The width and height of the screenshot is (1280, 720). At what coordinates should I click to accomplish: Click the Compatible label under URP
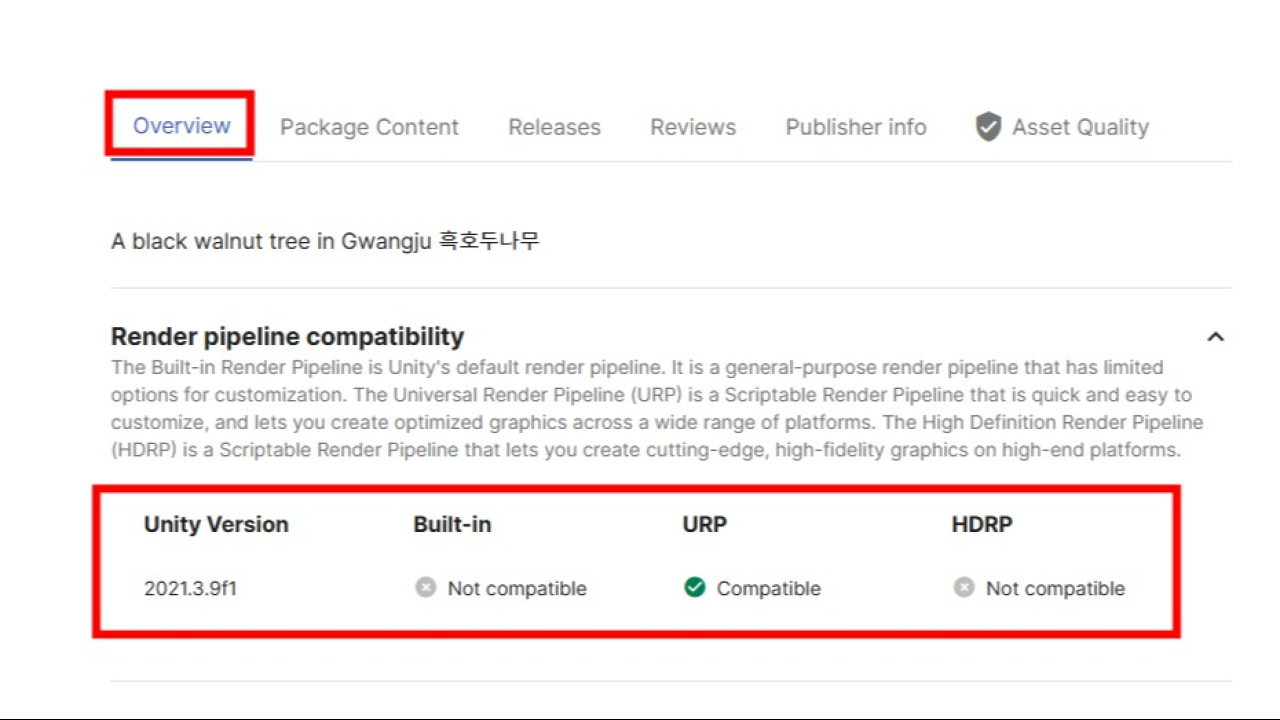coord(768,589)
